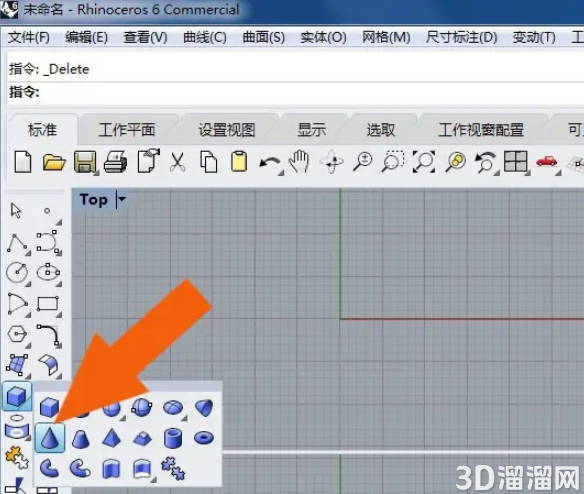Switch to the 工作平面 tab

(x=127, y=130)
